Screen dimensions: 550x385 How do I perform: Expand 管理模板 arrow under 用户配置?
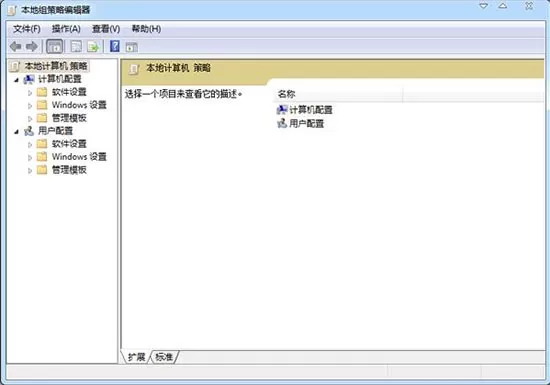pyautogui.click(x=30, y=171)
